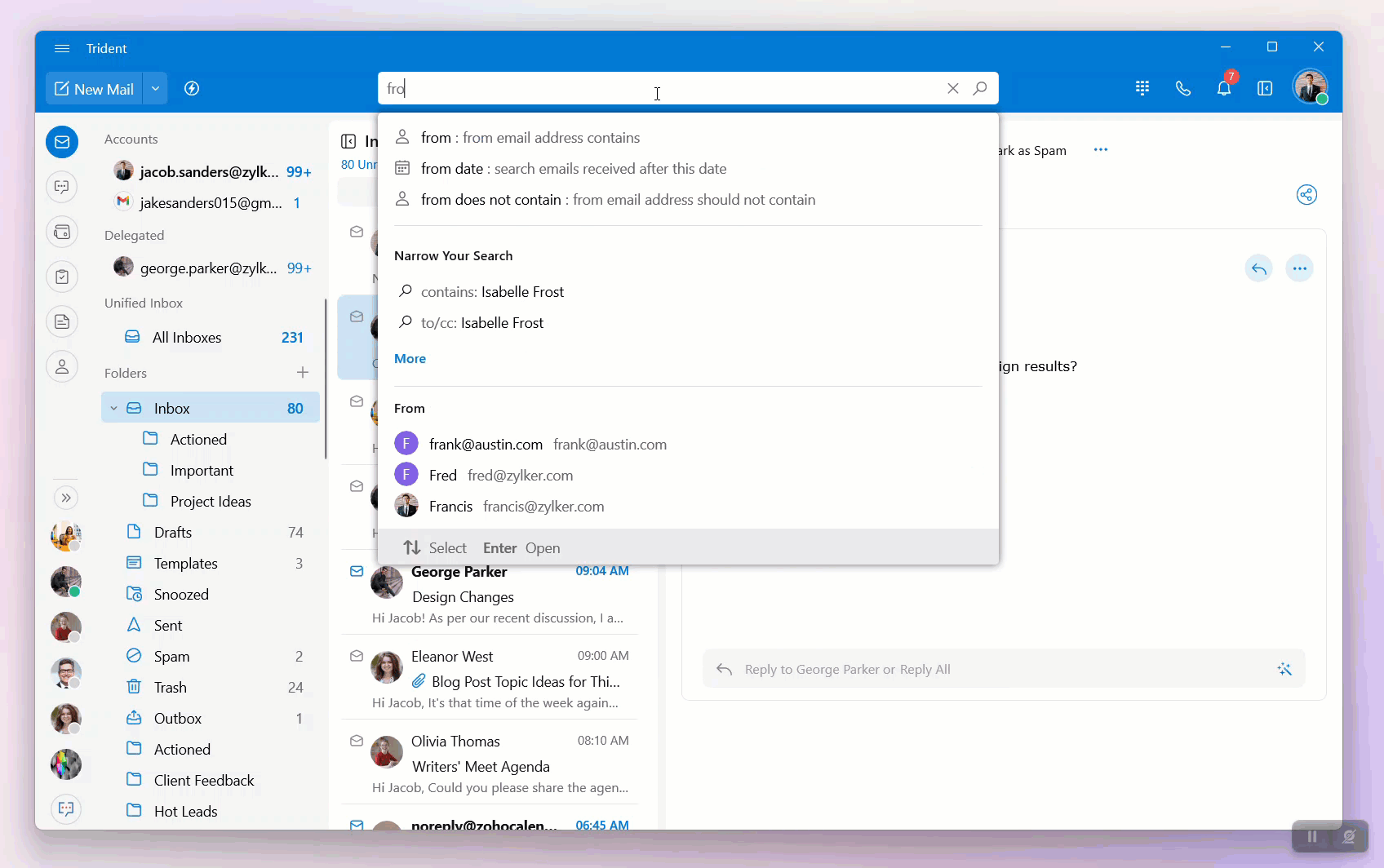This screenshot has width=1384, height=868.
Task: Open Eleanor West's Blog Post Topic email
Action: coord(490,679)
